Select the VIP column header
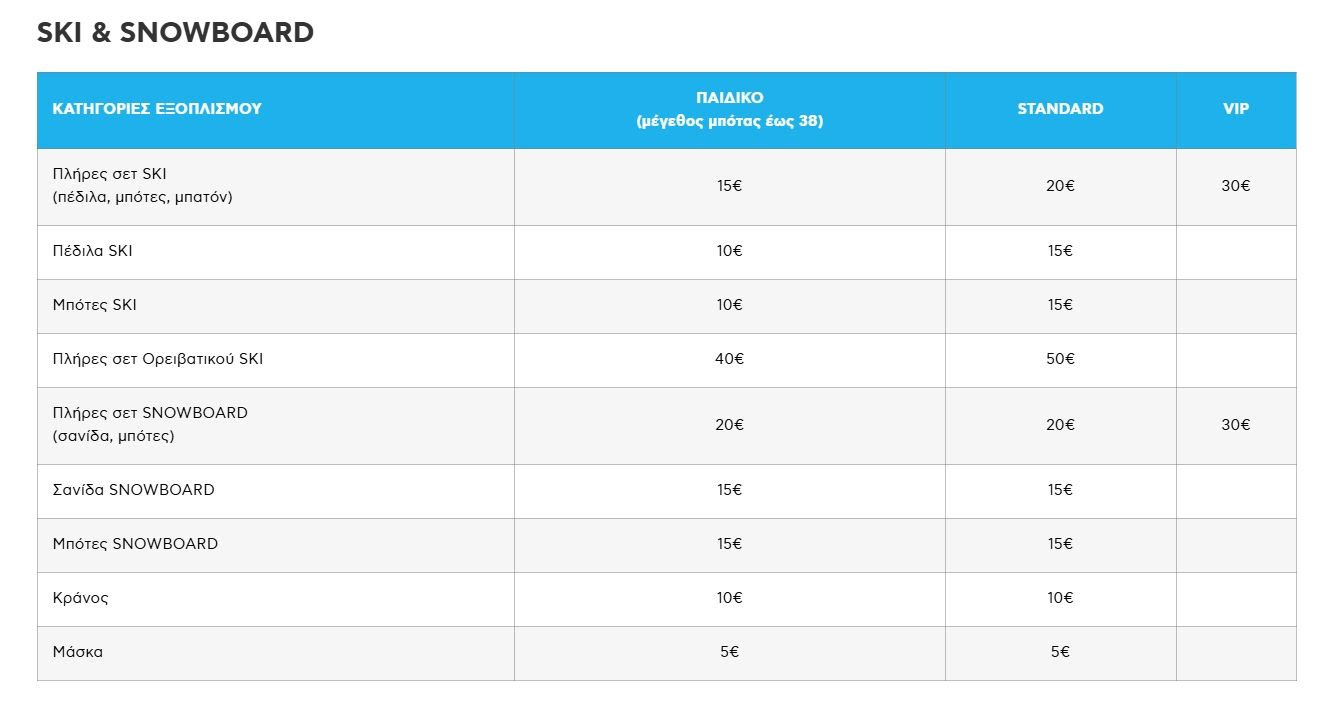 click(x=1236, y=109)
